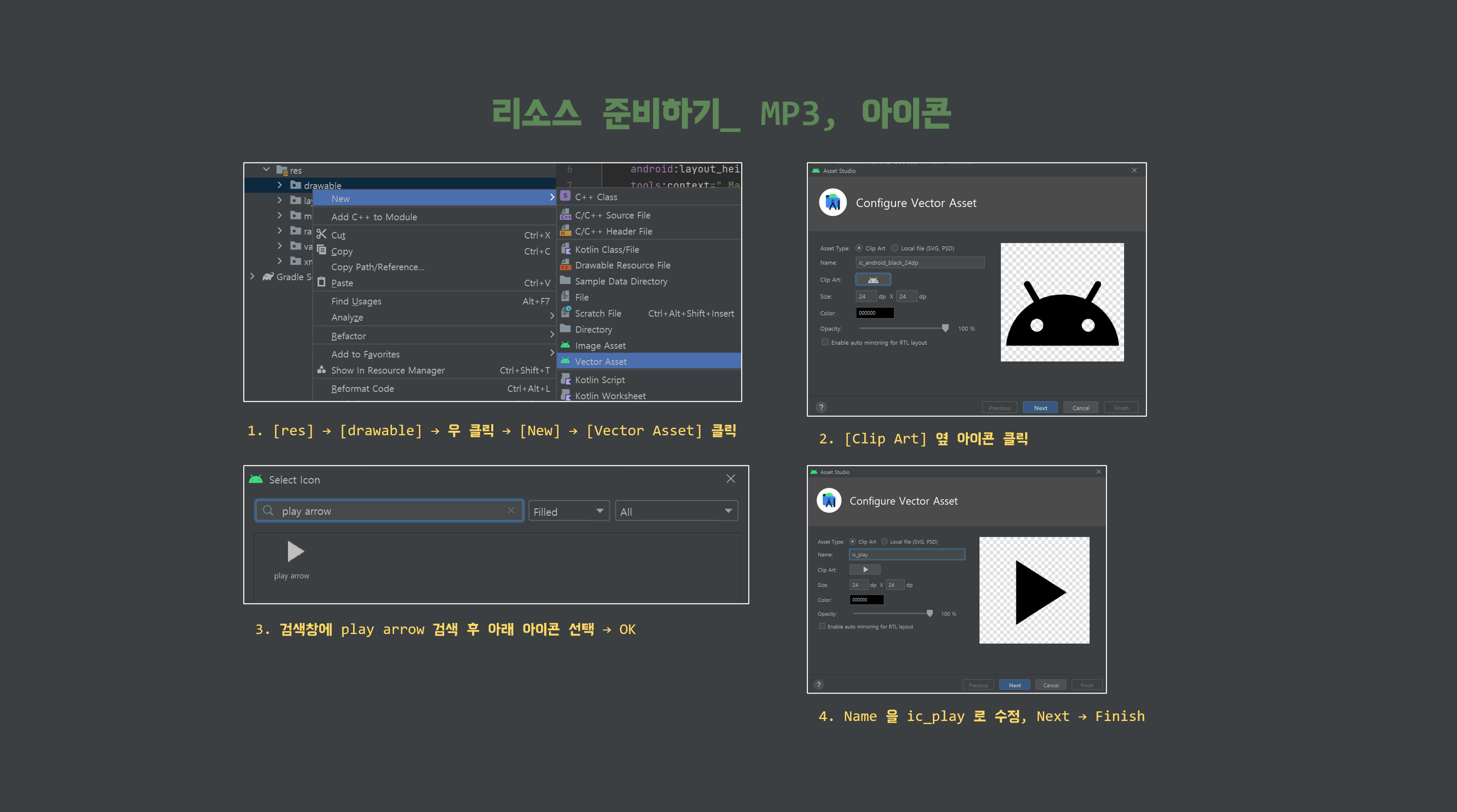Click the black color swatch in upper dialog

874,312
